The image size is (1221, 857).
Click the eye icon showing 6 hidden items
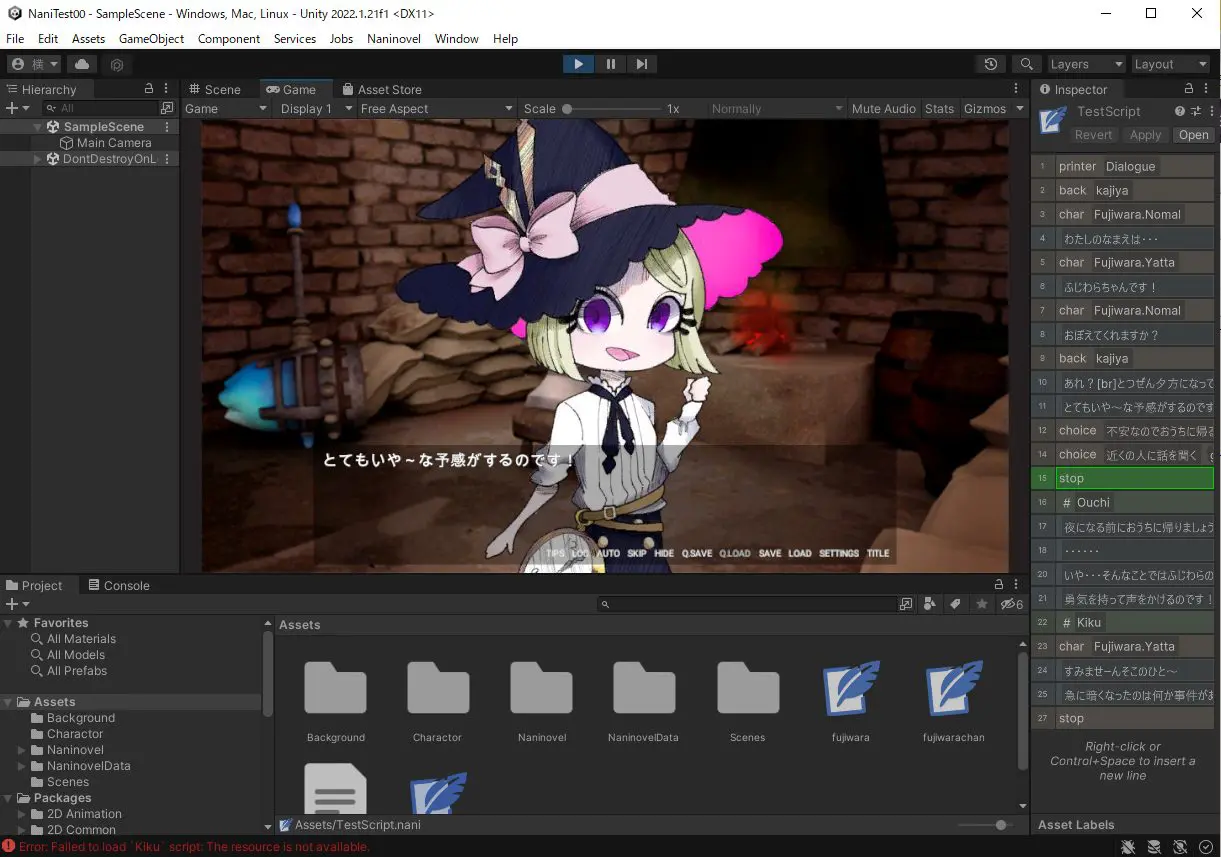(x=1005, y=604)
